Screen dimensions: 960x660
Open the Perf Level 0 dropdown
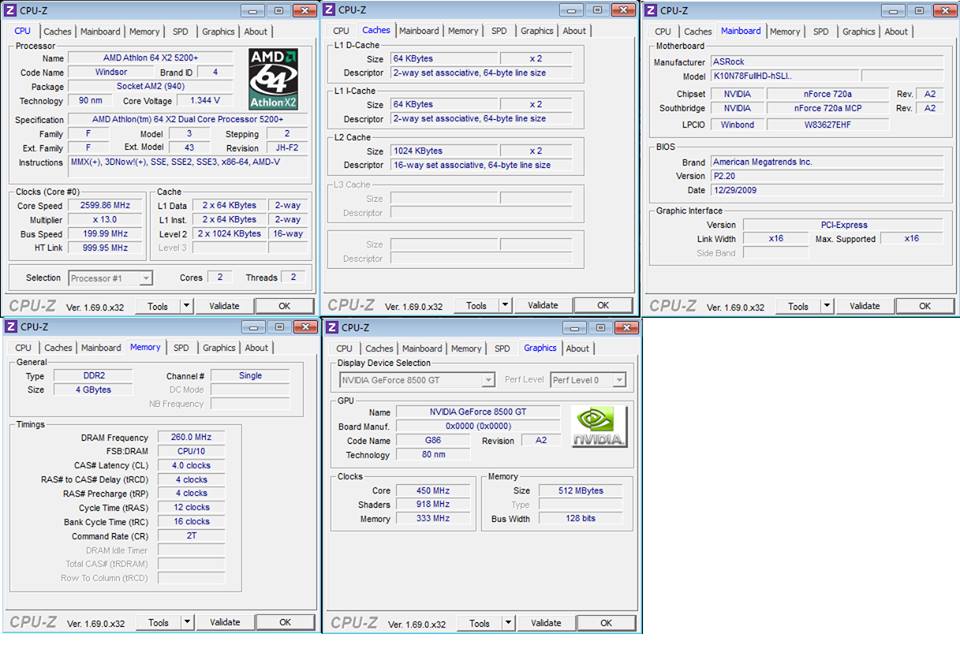620,380
